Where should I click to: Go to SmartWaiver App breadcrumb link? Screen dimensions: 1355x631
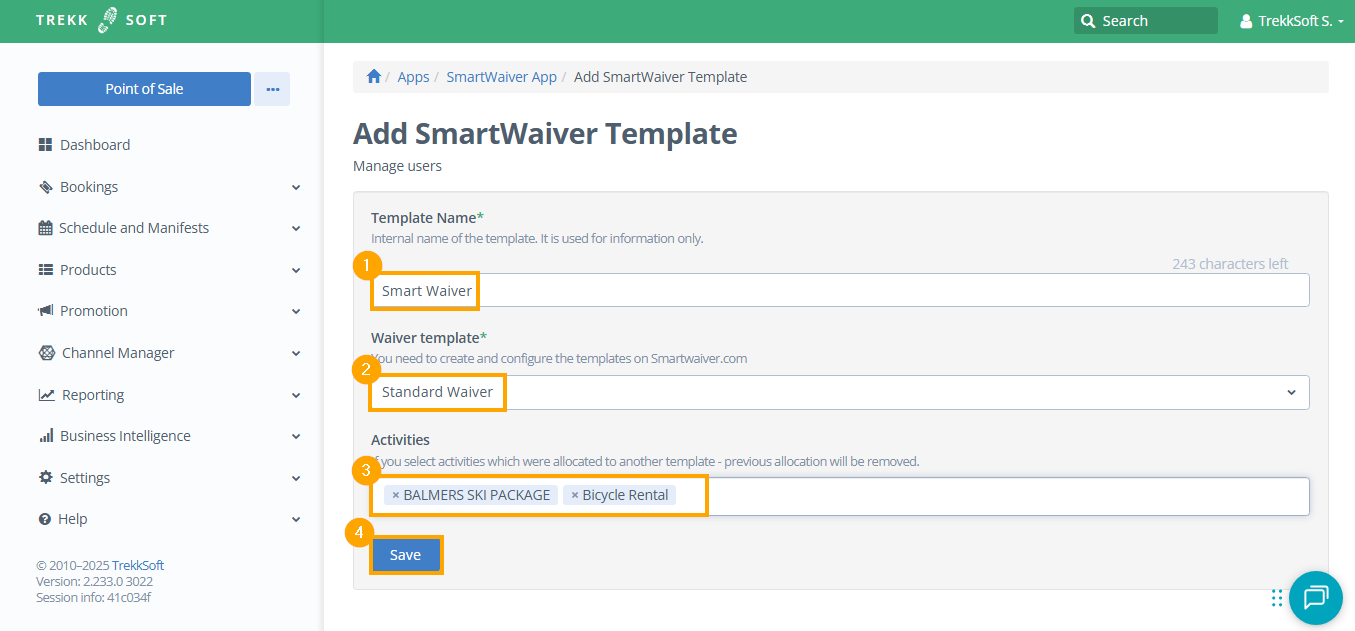pos(501,77)
